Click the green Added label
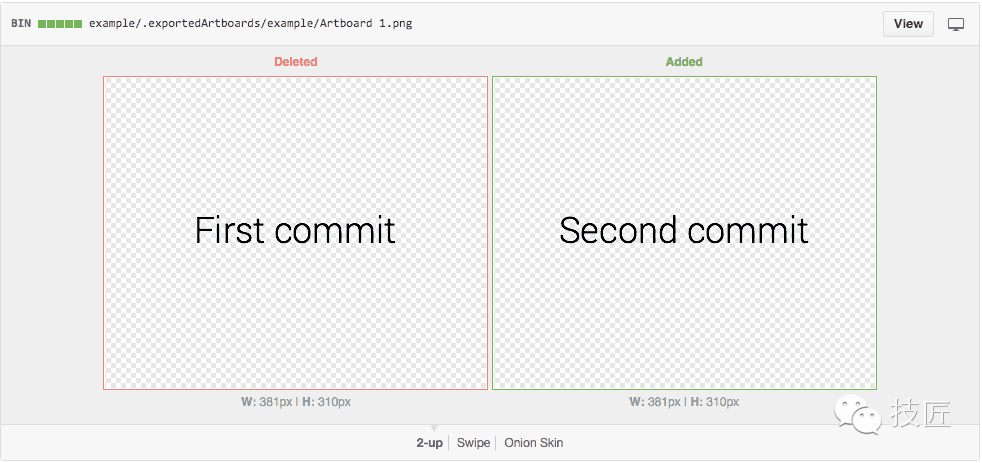982x463 pixels. coord(684,62)
